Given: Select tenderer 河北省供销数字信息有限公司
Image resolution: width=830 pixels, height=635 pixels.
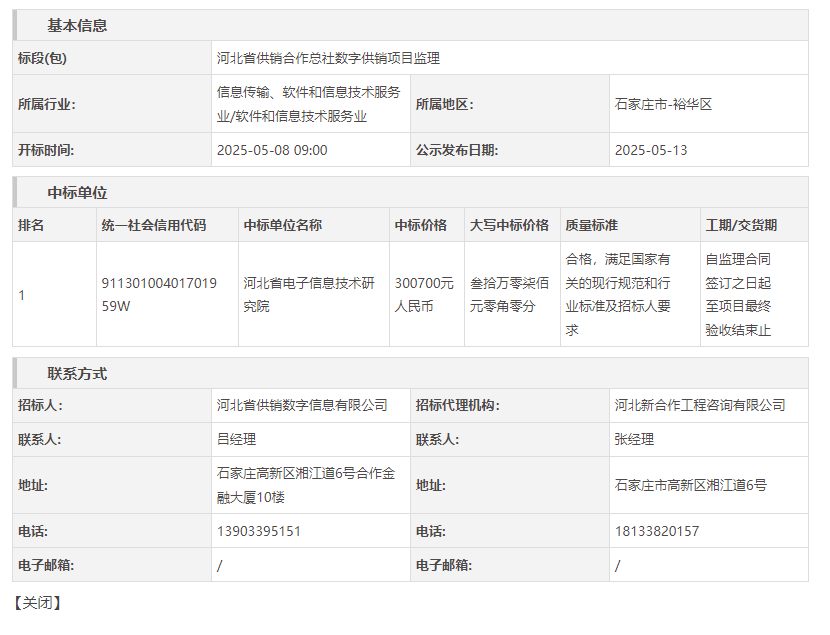Looking at the screenshot, I should tap(302, 405).
